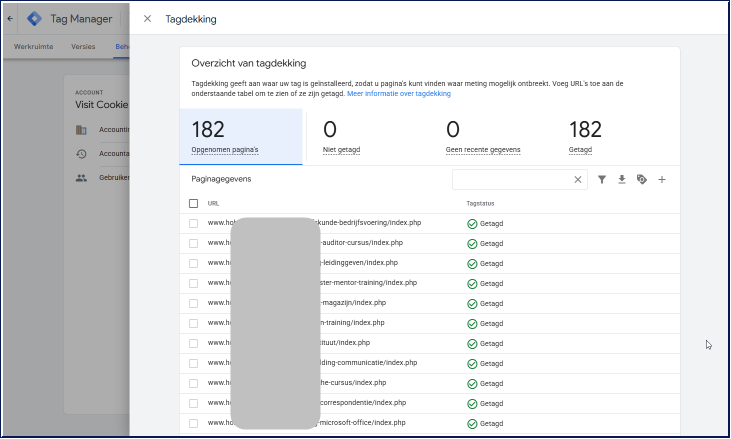This screenshot has height=439, width=731.
Task: Select the auditor-cursus row checkbox
Action: 194,243
